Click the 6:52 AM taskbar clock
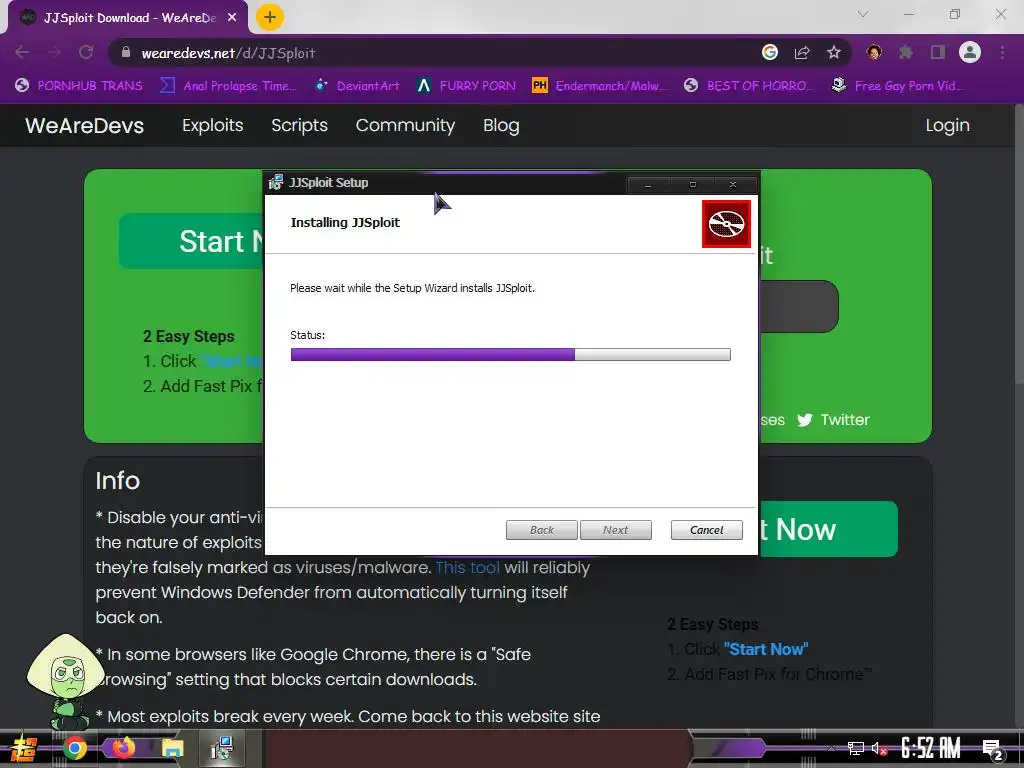This screenshot has width=1024, height=768. pyautogui.click(x=931, y=748)
